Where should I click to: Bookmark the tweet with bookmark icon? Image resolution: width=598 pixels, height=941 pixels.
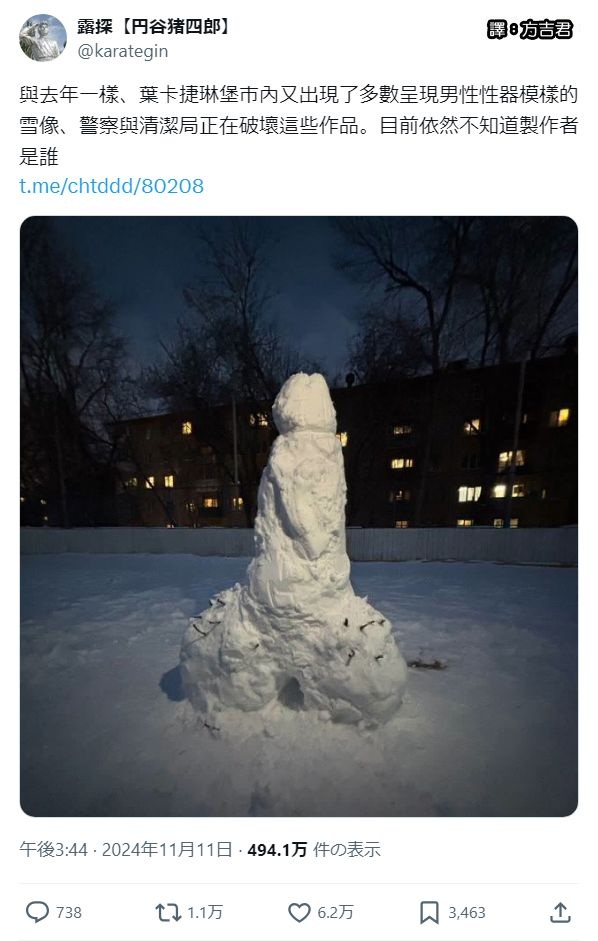point(429,913)
